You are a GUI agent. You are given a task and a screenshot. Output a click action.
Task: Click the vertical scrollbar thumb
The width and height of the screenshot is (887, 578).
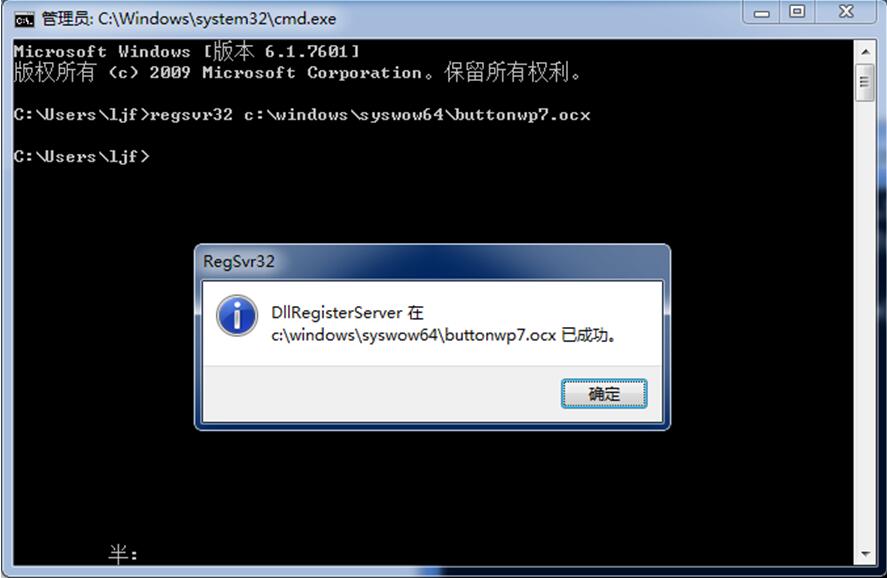[x=864, y=83]
